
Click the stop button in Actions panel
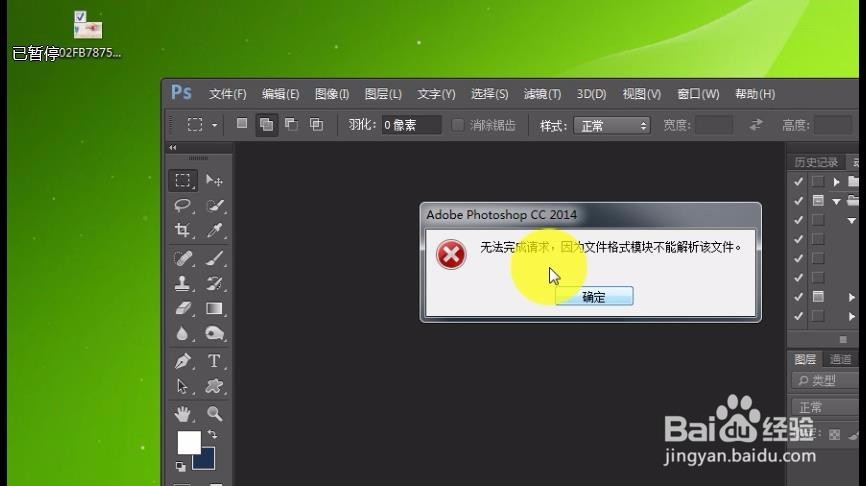843,339
